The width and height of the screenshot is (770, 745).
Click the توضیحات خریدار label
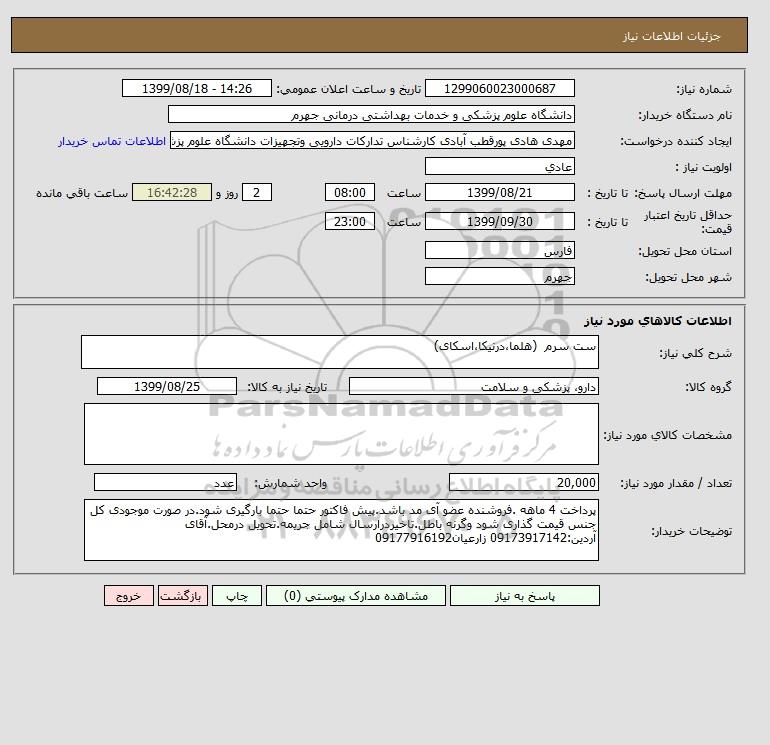(691, 531)
